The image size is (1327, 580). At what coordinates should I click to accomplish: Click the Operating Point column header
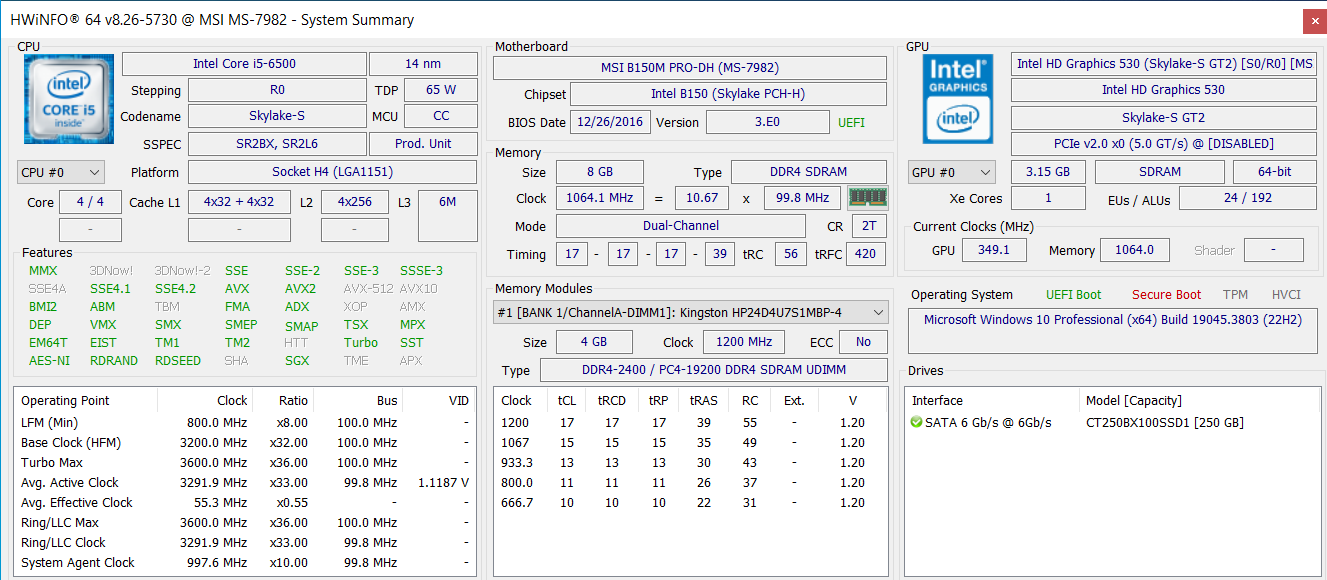pos(66,400)
